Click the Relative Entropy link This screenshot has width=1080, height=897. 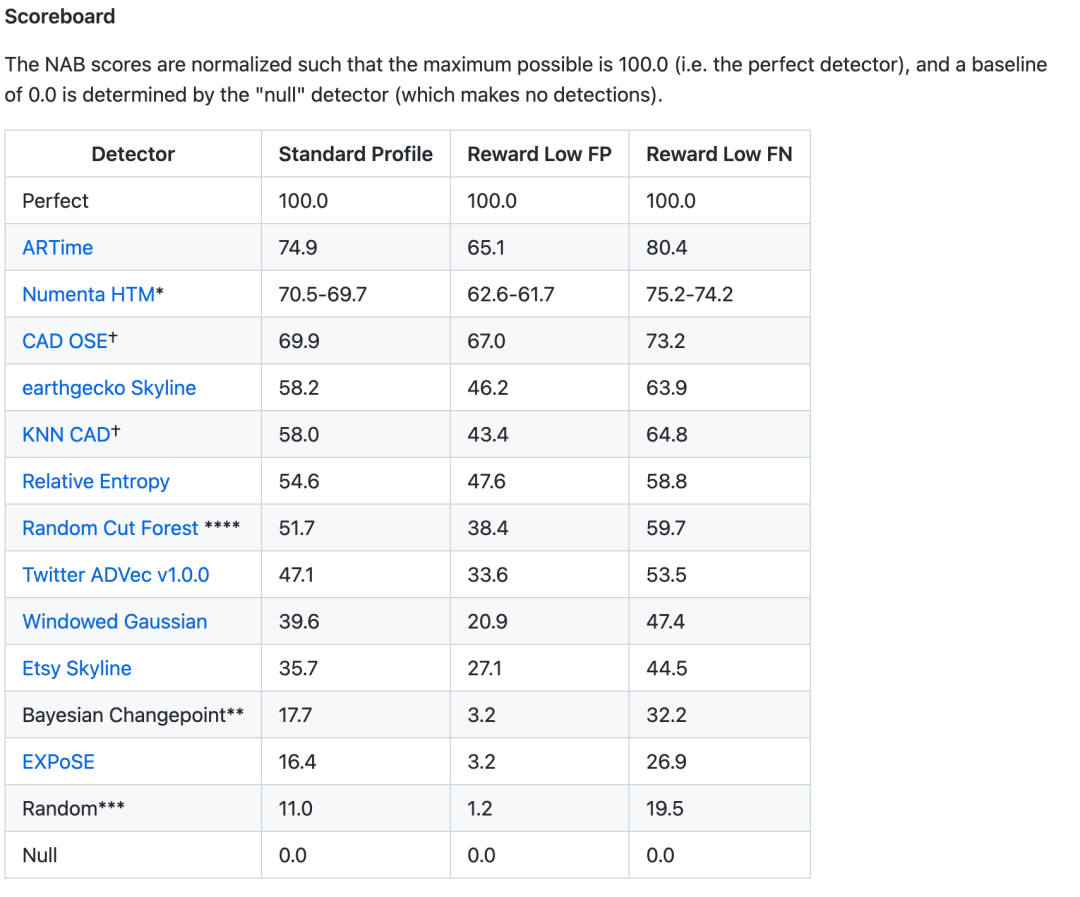[x=96, y=482]
